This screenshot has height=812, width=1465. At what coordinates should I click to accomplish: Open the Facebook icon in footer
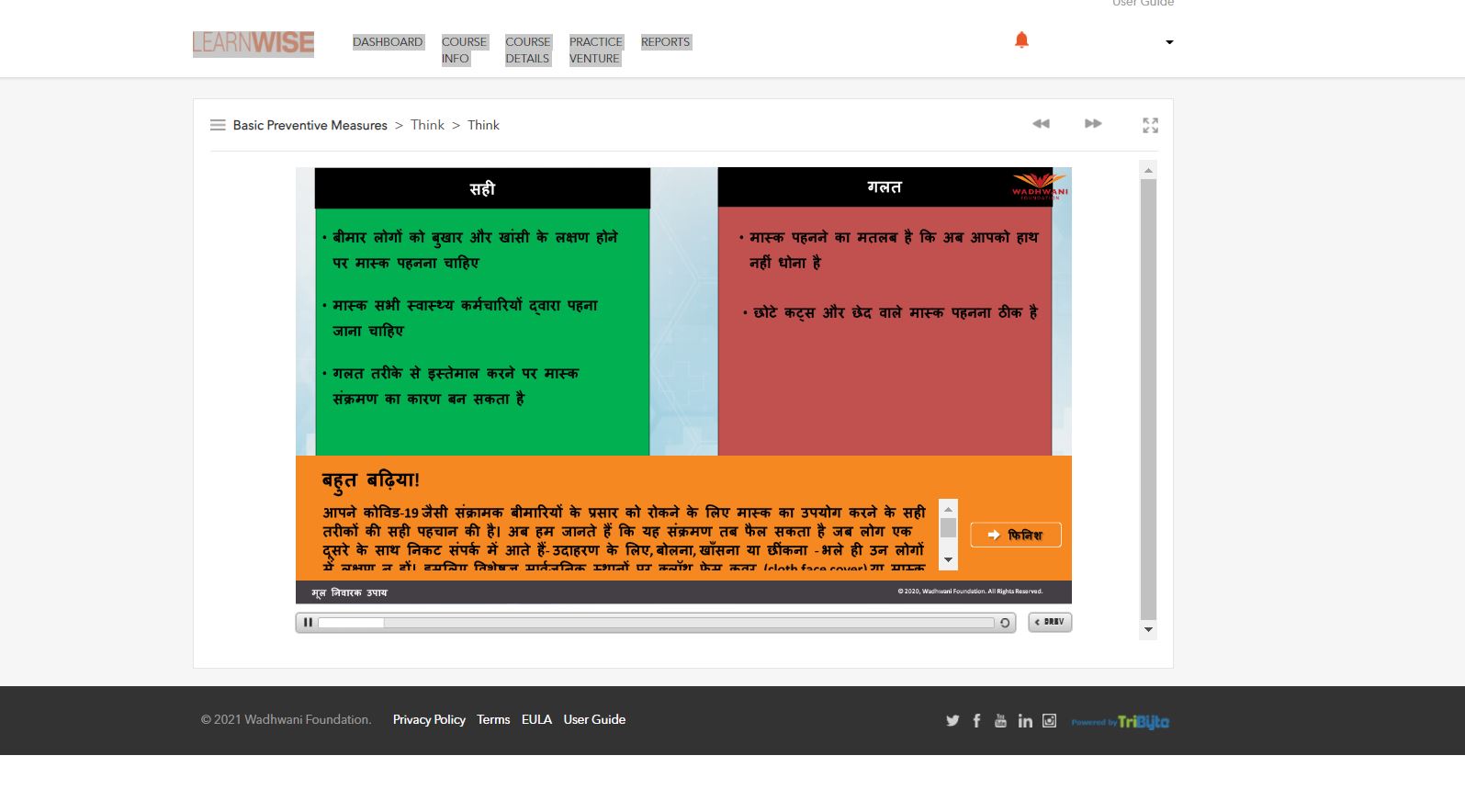[976, 721]
